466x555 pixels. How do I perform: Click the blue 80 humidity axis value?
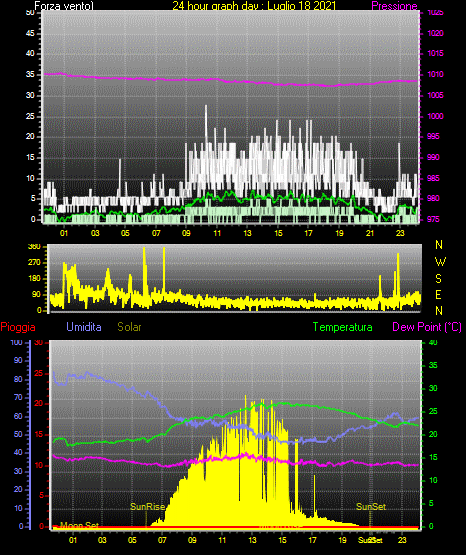[18, 379]
